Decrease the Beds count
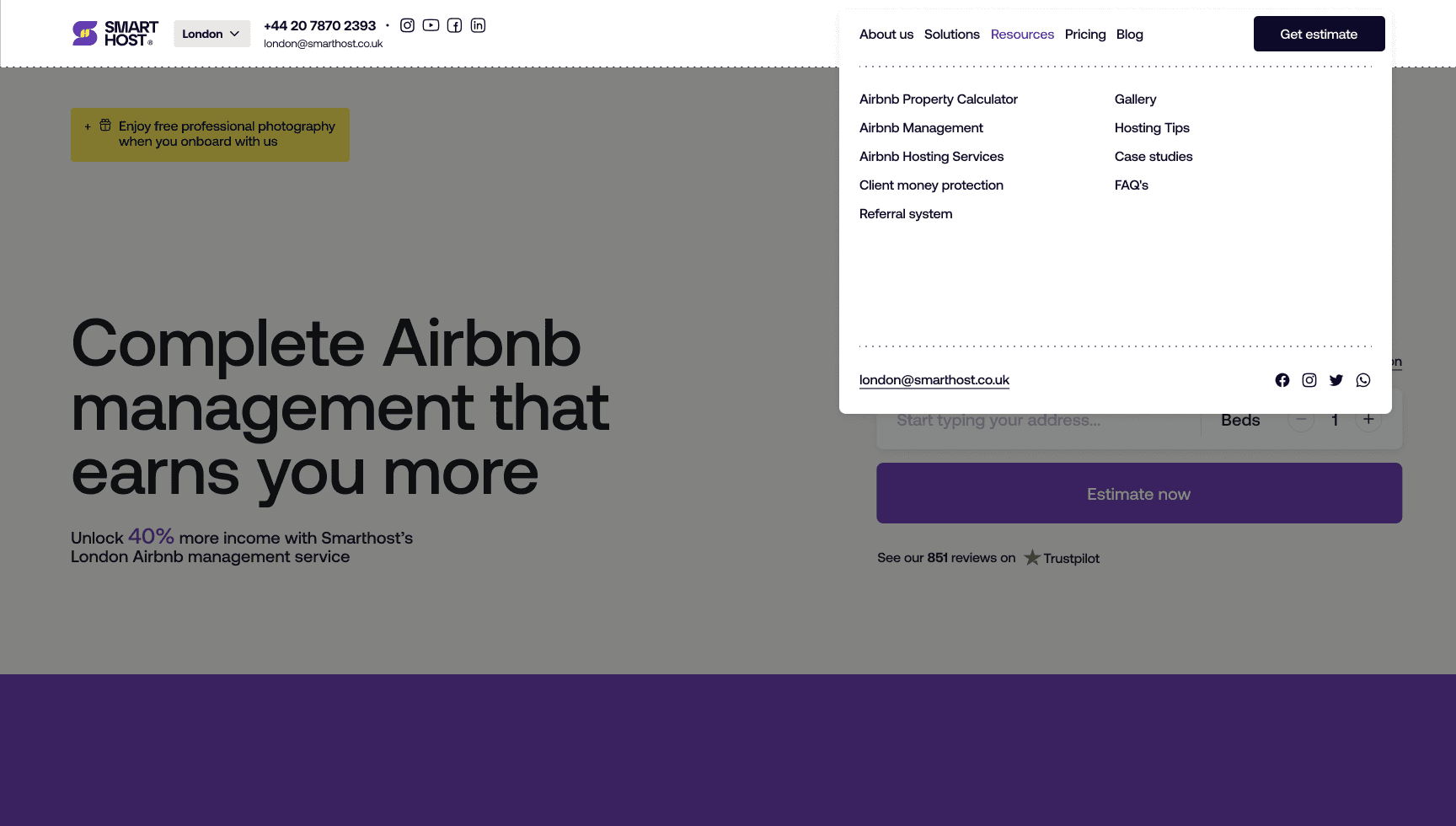The height and width of the screenshot is (826, 1456). 1301,420
